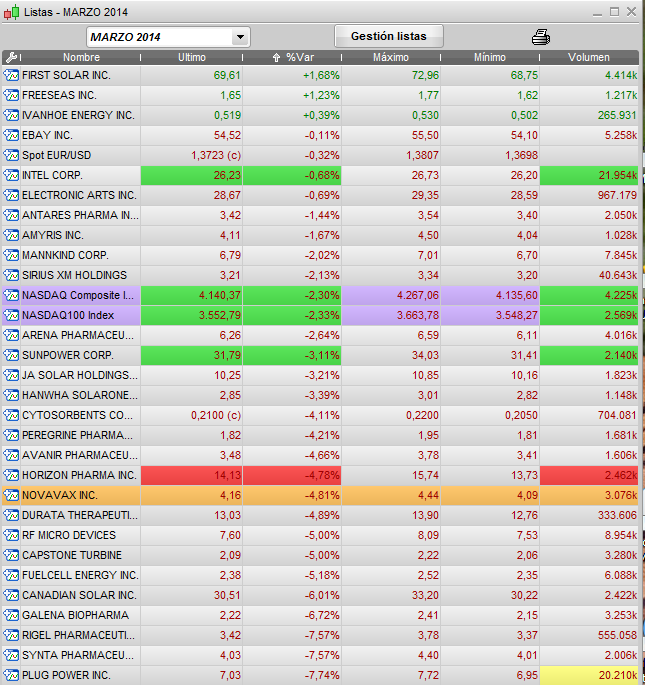The image size is (645, 685).
Task: Open chart icon for ELECTRONIC ARTS INC.
Action: tap(11, 195)
